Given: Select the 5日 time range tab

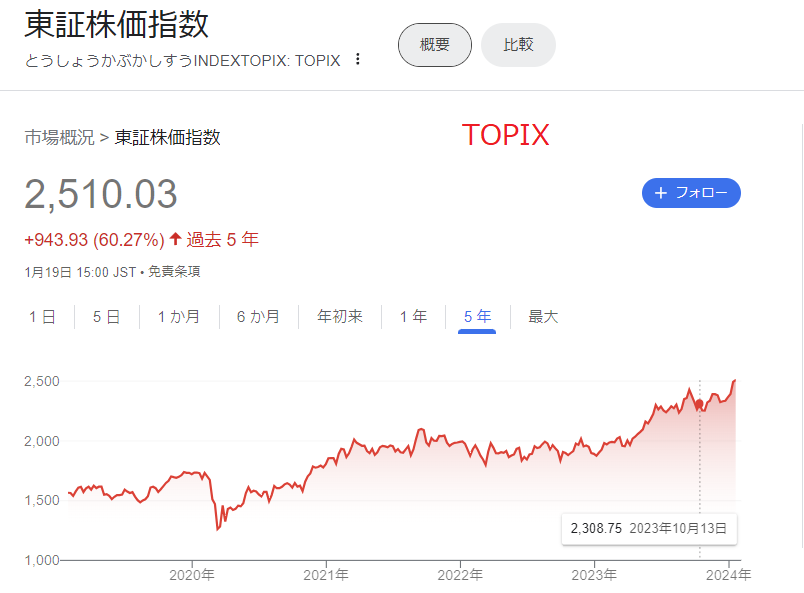Looking at the screenshot, I should point(106,317).
